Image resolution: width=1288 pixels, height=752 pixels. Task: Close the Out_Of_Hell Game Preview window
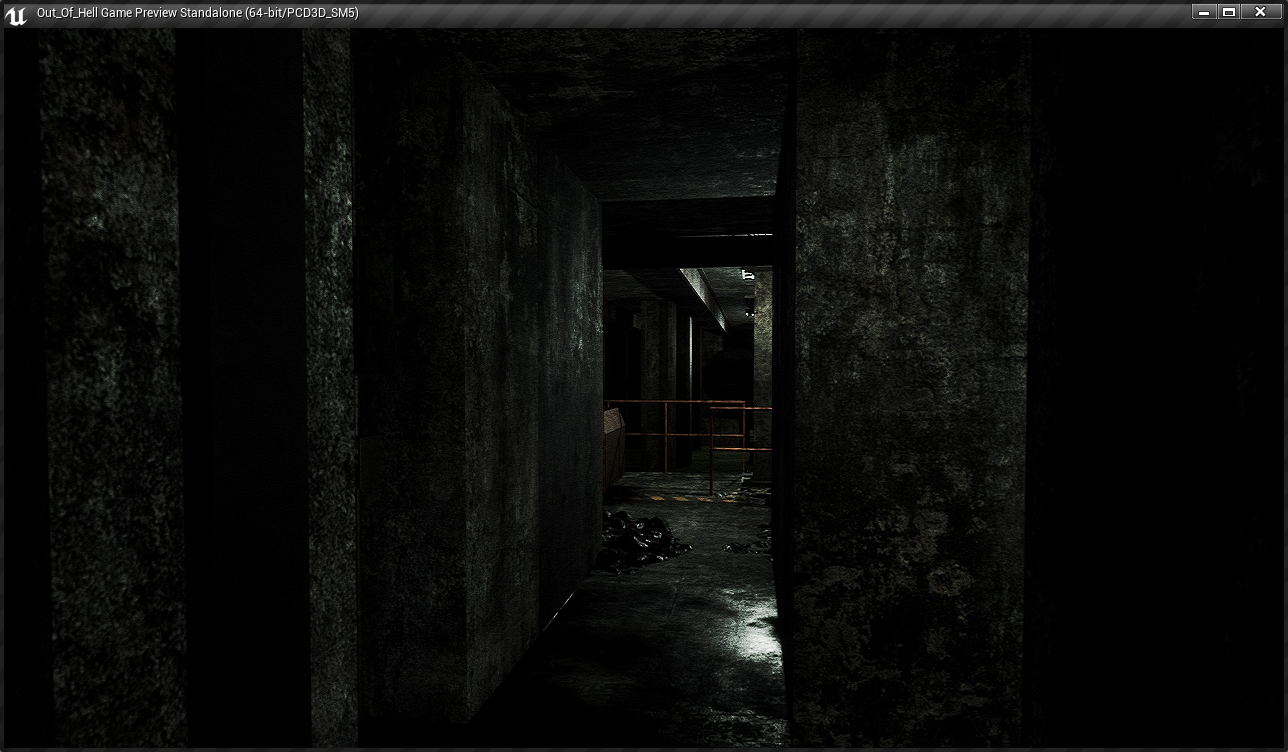(1260, 12)
